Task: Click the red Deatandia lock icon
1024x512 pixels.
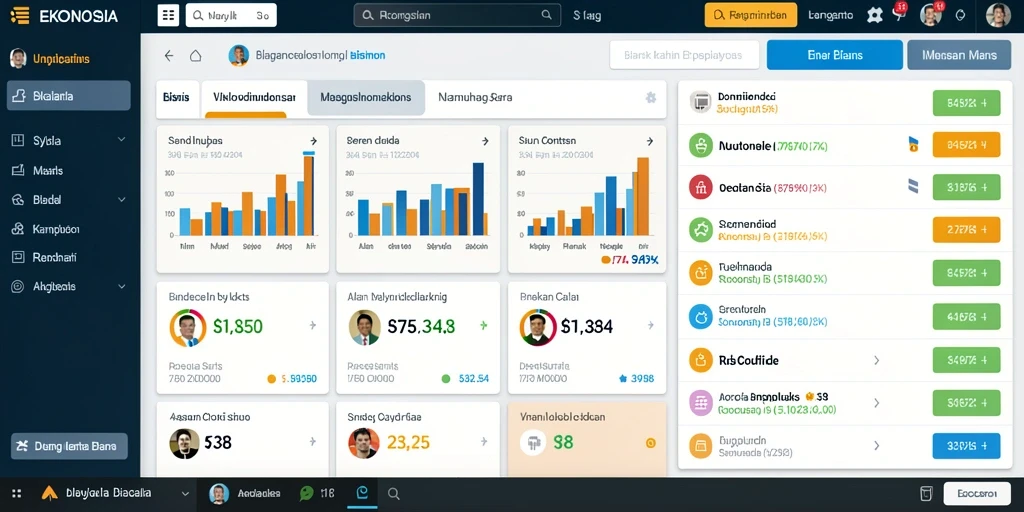Action: tap(700, 187)
